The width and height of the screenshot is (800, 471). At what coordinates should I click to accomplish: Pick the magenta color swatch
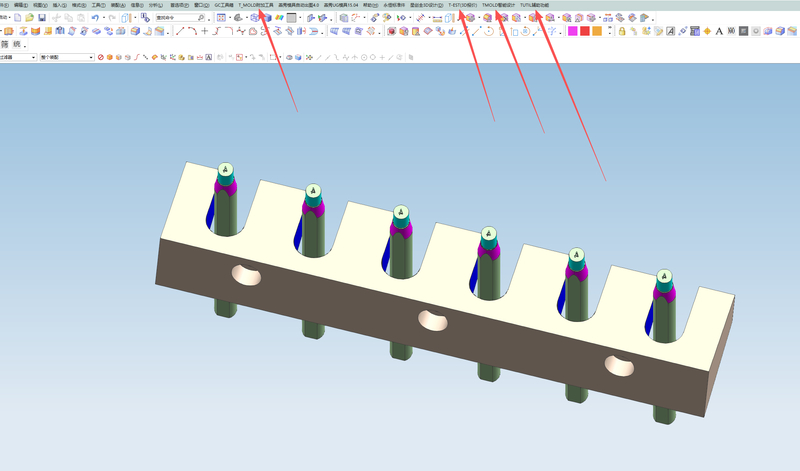pos(572,31)
